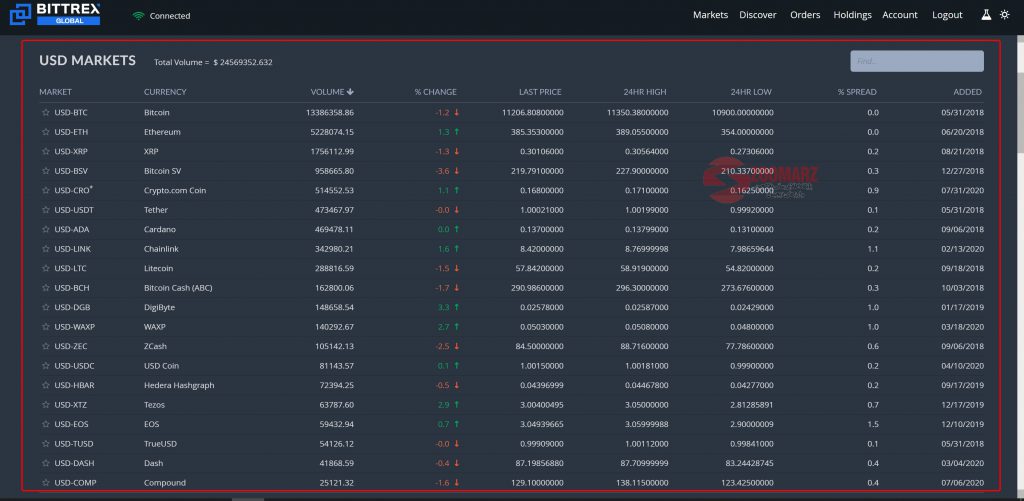Open the USD-LINK market link
This screenshot has width=1024, height=501.
pyautogui.click(x=72, y=249)
